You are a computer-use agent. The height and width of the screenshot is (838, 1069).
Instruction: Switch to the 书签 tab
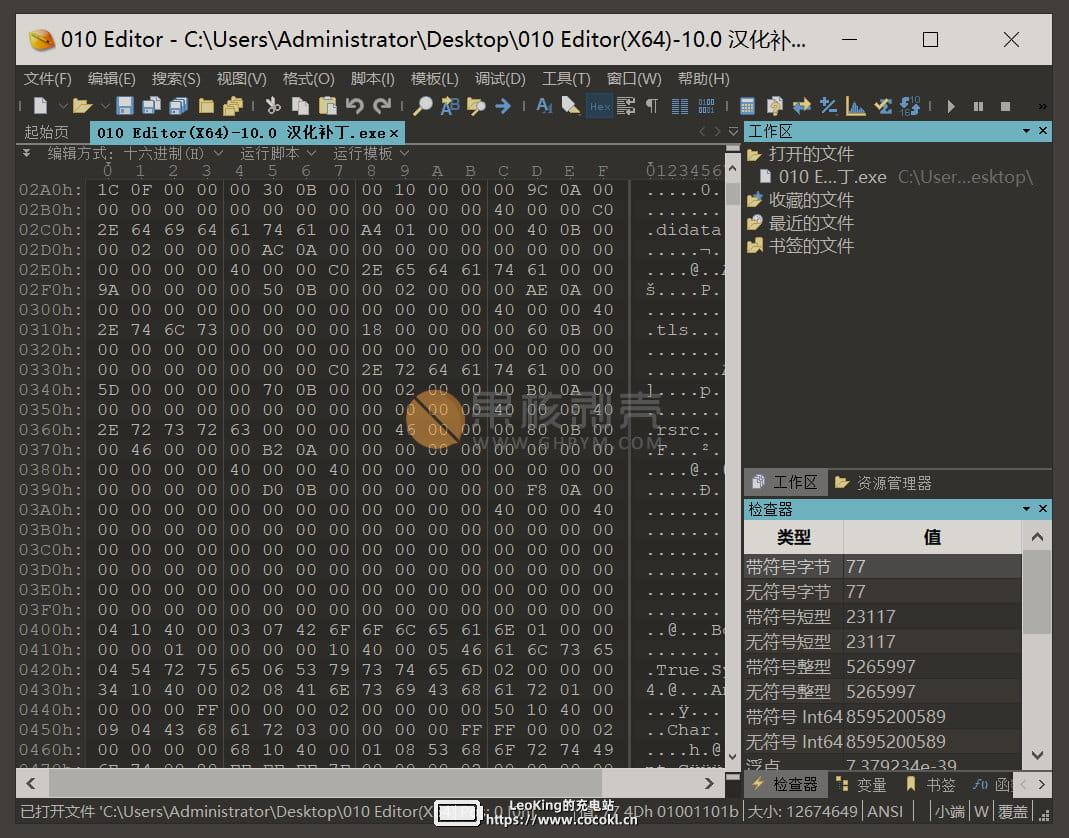click(x=931, y=785)
